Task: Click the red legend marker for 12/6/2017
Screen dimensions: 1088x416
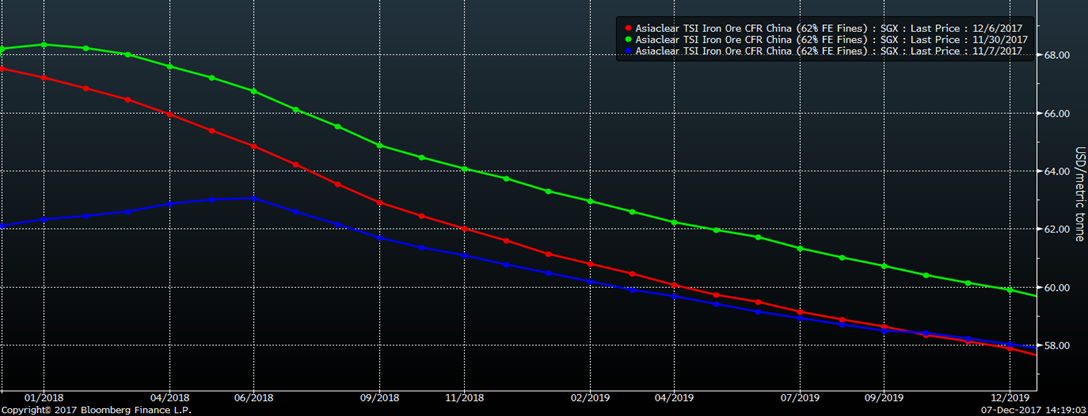Action: [x=627, y=28]
